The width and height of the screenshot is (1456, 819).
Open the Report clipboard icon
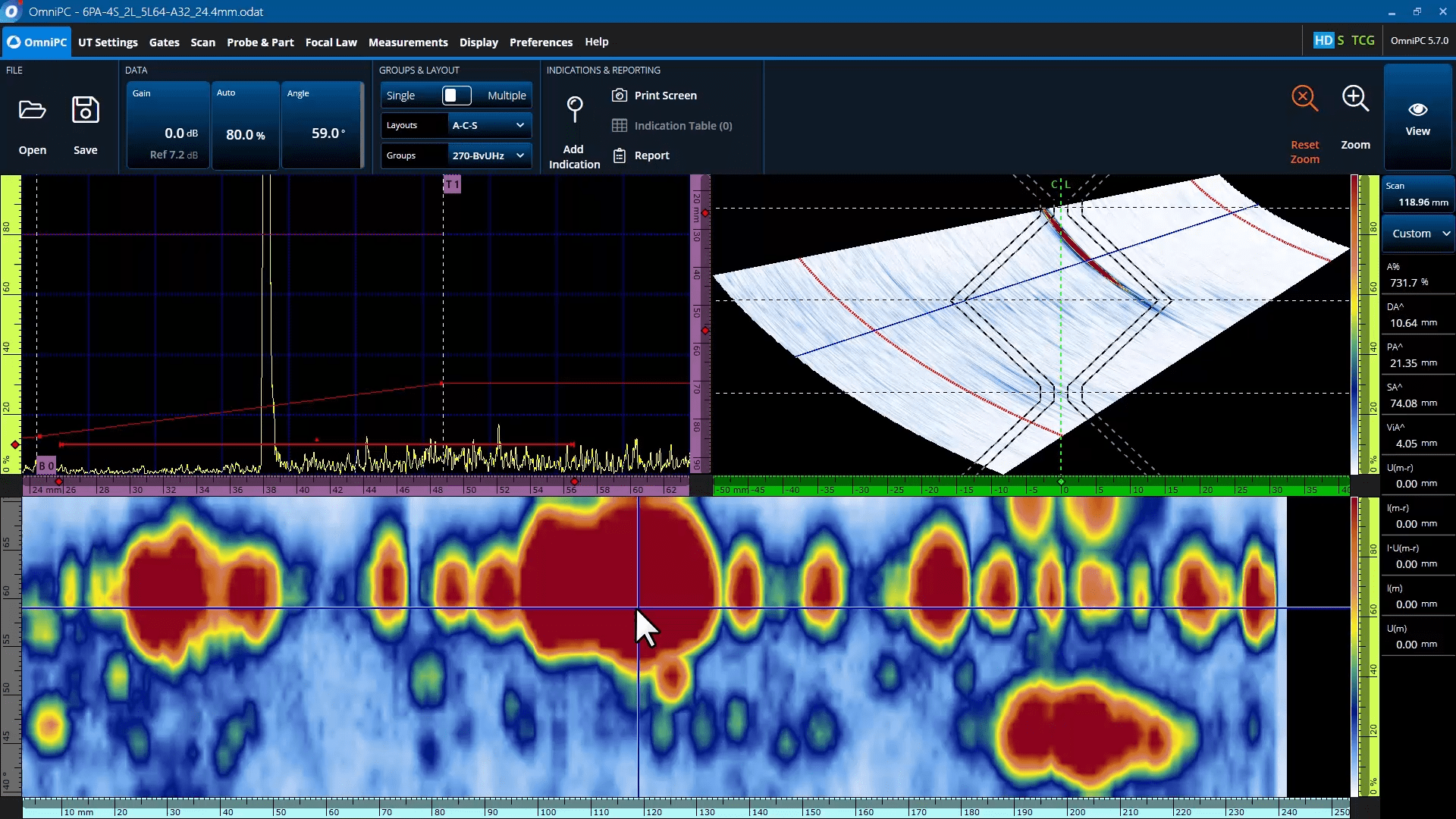click(620, 155)
